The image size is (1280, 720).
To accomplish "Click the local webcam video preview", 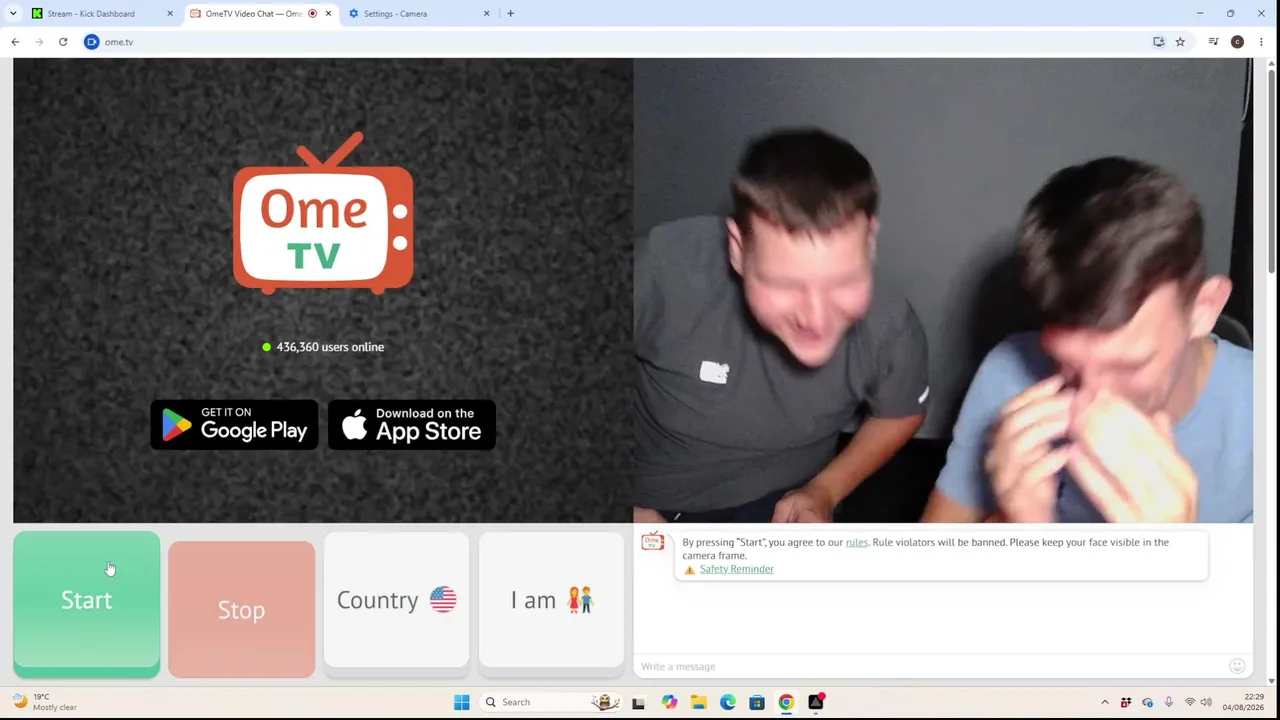I will tap(943, 290).
